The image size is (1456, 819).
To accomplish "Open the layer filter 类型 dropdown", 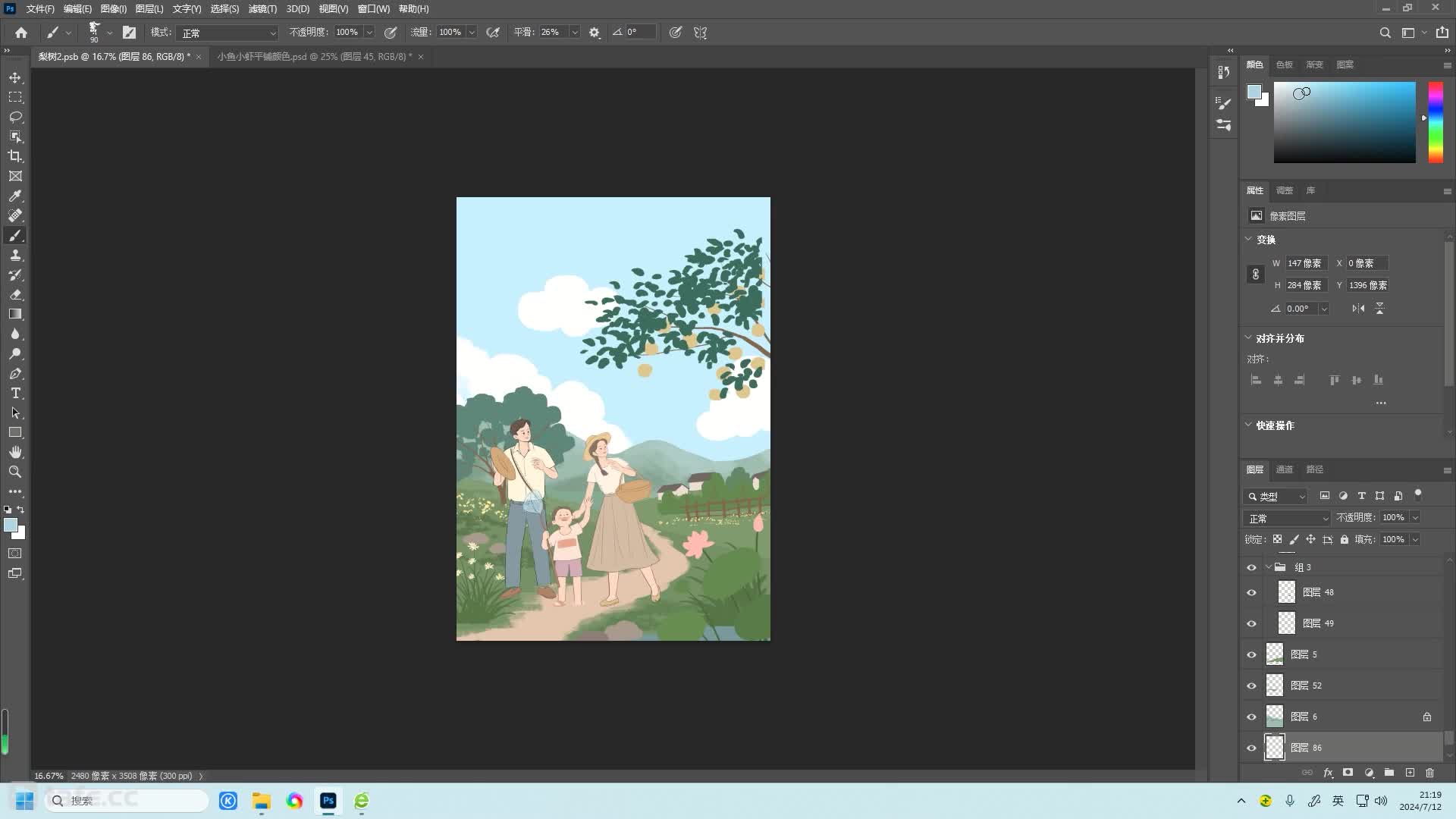I will [1276, 496].
